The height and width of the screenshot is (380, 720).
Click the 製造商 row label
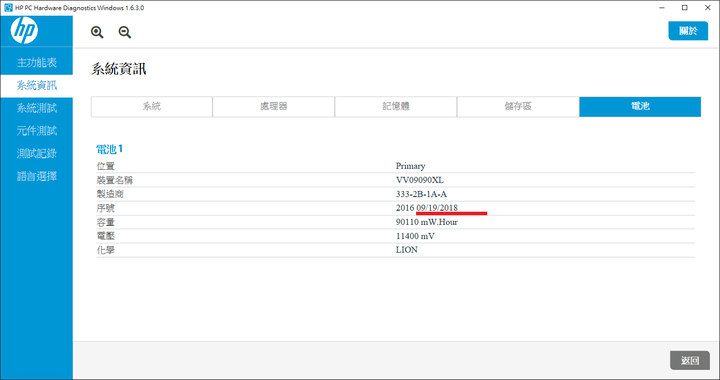pos(110,194)
